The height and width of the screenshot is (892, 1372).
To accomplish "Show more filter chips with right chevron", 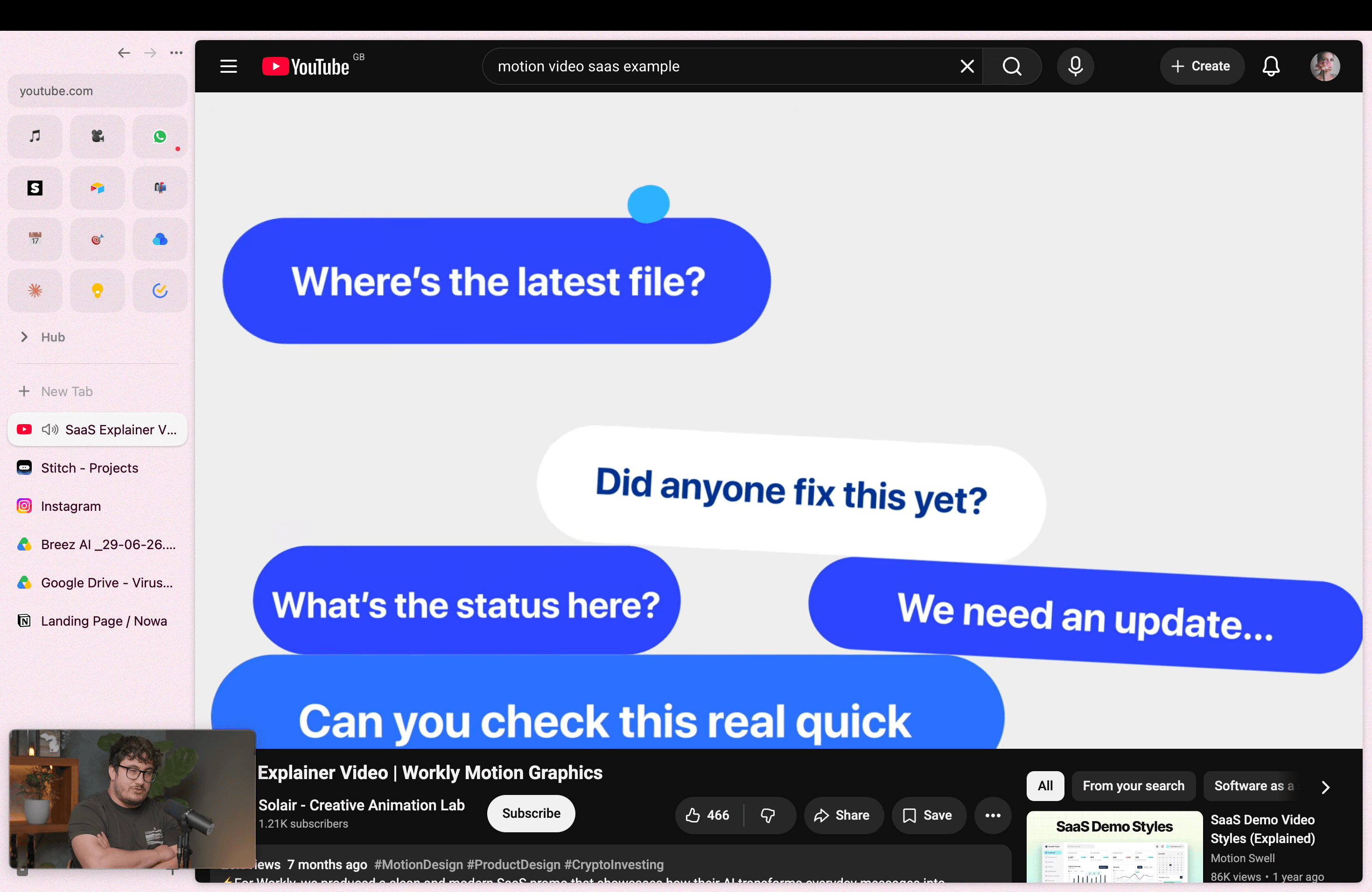I will [1325, 787].
